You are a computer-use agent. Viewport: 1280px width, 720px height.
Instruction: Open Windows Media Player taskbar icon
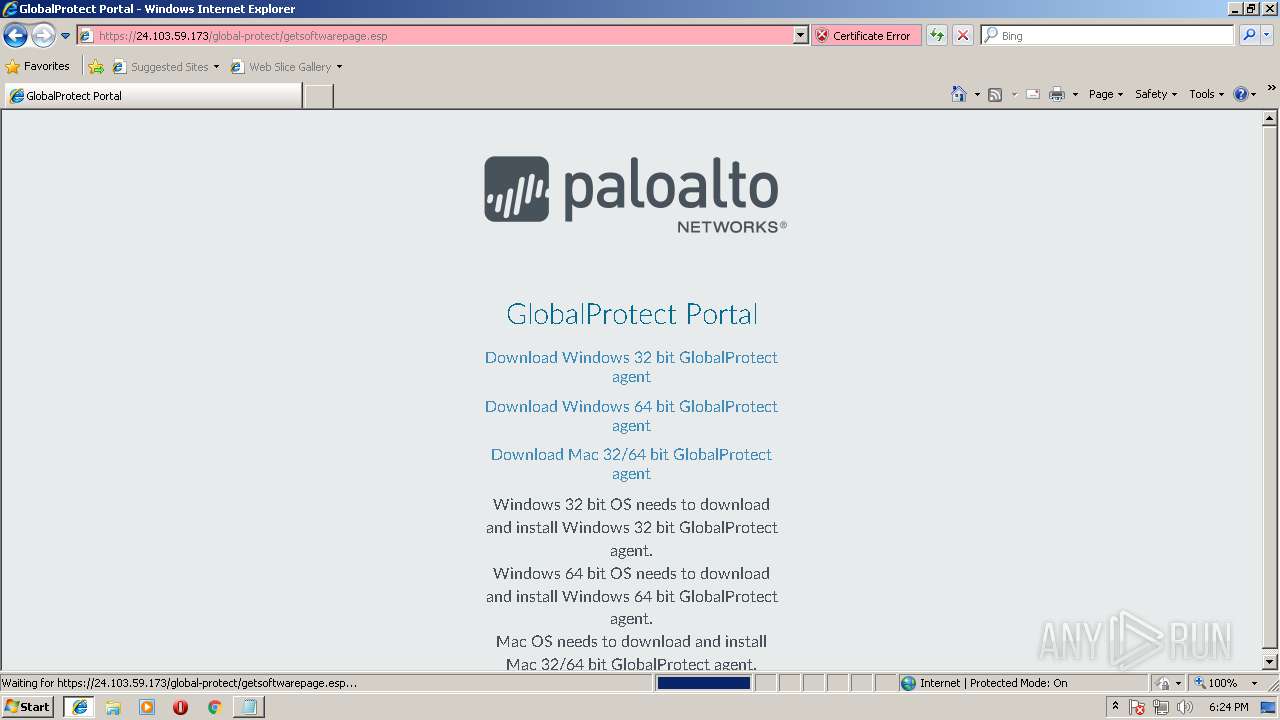pos(147,707)
